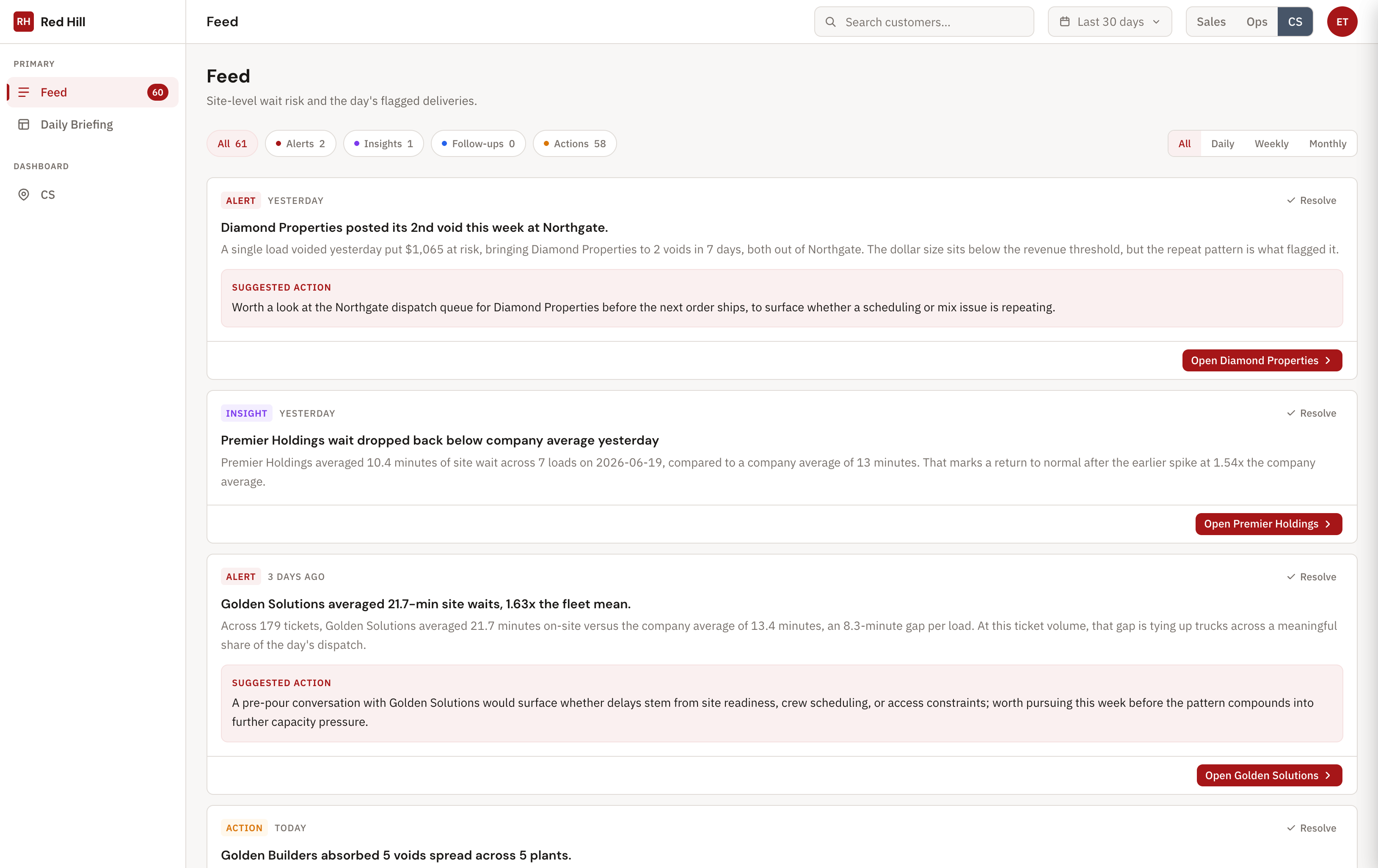1378x868 pixels.
Task: Click the ALERT tag on Golden Solutions card
Action: click(240, 577)
